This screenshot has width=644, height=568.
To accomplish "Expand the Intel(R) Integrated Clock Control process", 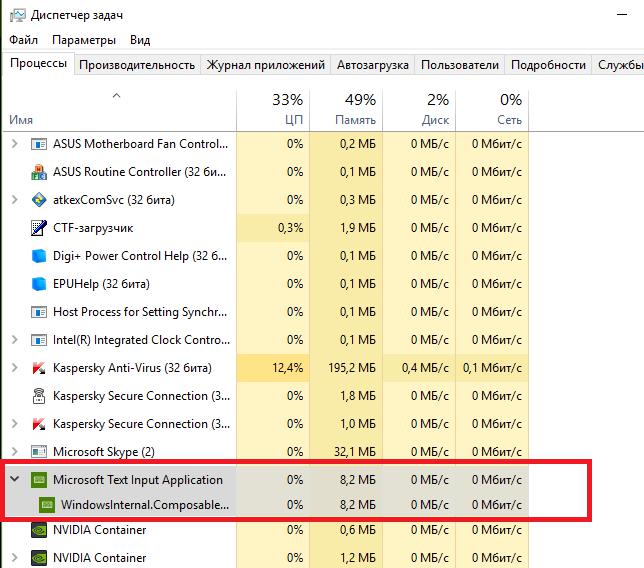I will click(15, 340).
